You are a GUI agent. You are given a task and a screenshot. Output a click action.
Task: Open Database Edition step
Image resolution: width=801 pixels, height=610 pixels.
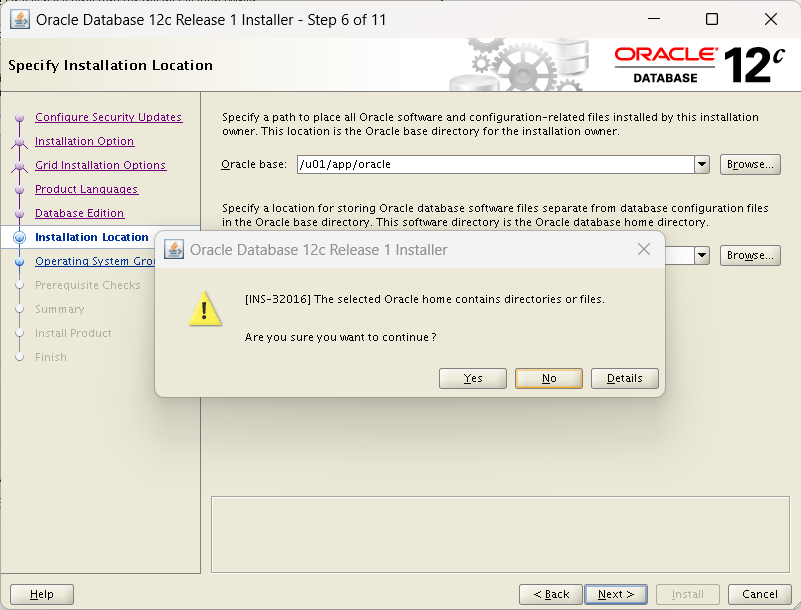pos(79,213)
